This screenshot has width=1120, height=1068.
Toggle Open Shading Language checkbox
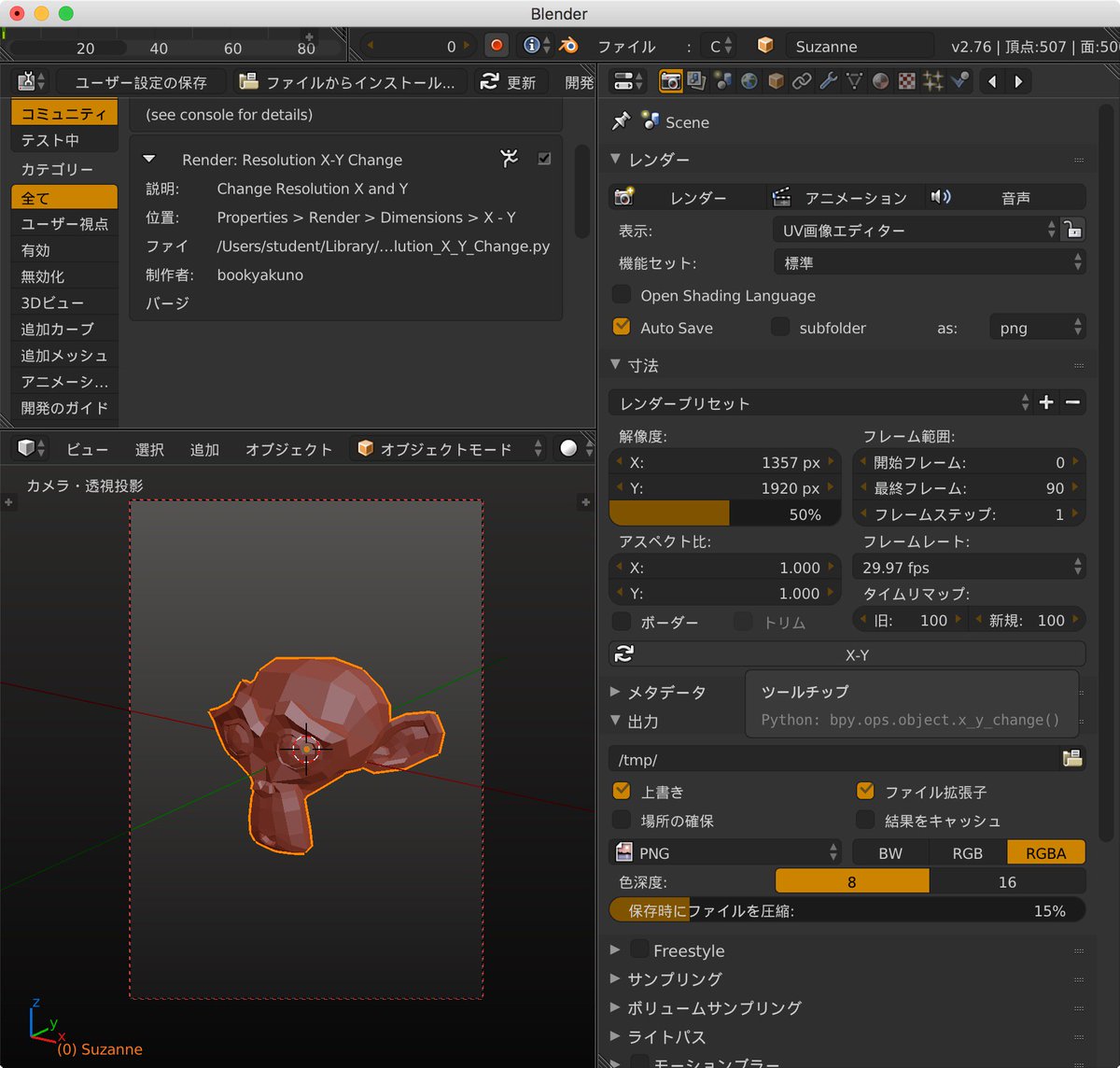[622, 295]
